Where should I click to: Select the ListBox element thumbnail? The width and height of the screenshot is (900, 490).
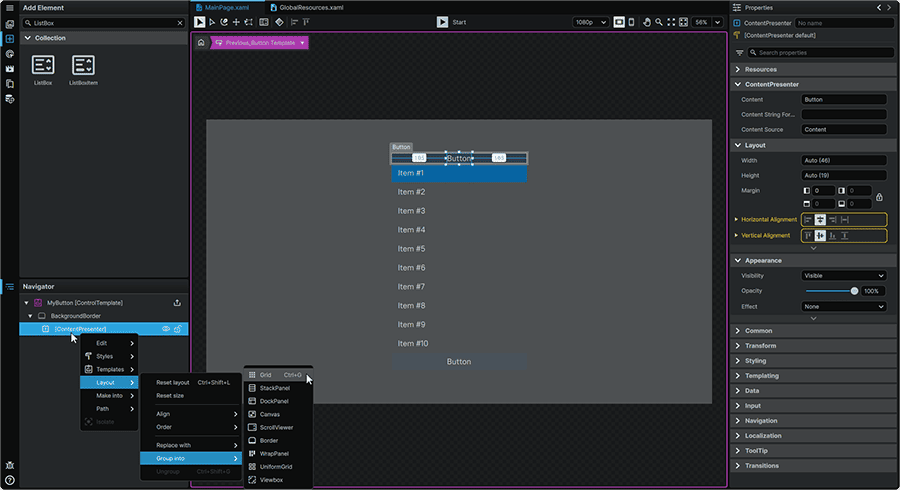(x=43, y=70)
